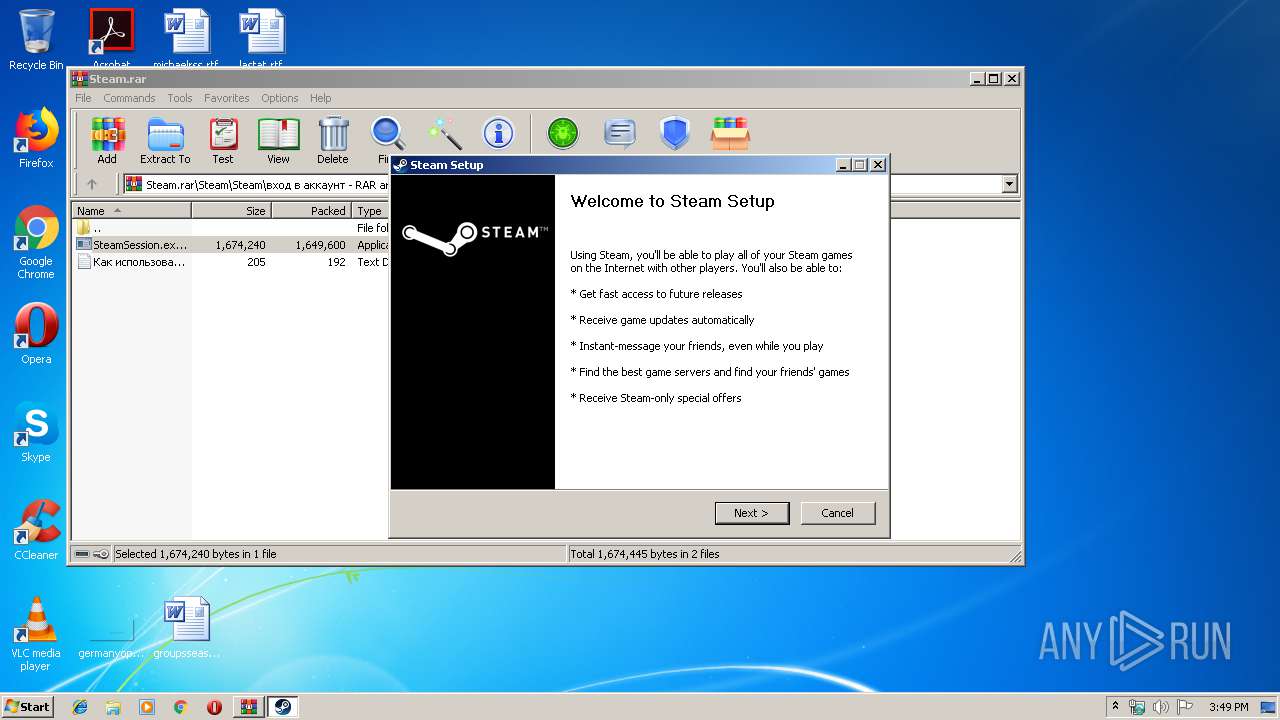Click the Test archive toolbar icon
1280x720 pixels.
coord(223,140)
